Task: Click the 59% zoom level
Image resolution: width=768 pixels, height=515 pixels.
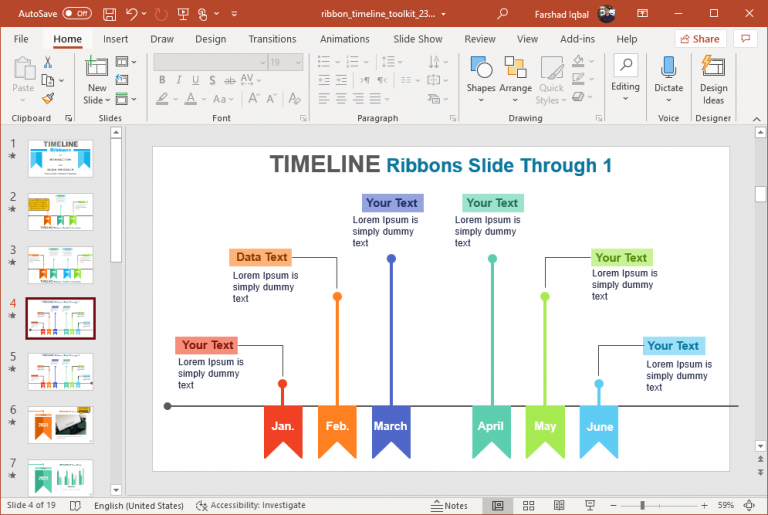Action: (x=725, y=505)
